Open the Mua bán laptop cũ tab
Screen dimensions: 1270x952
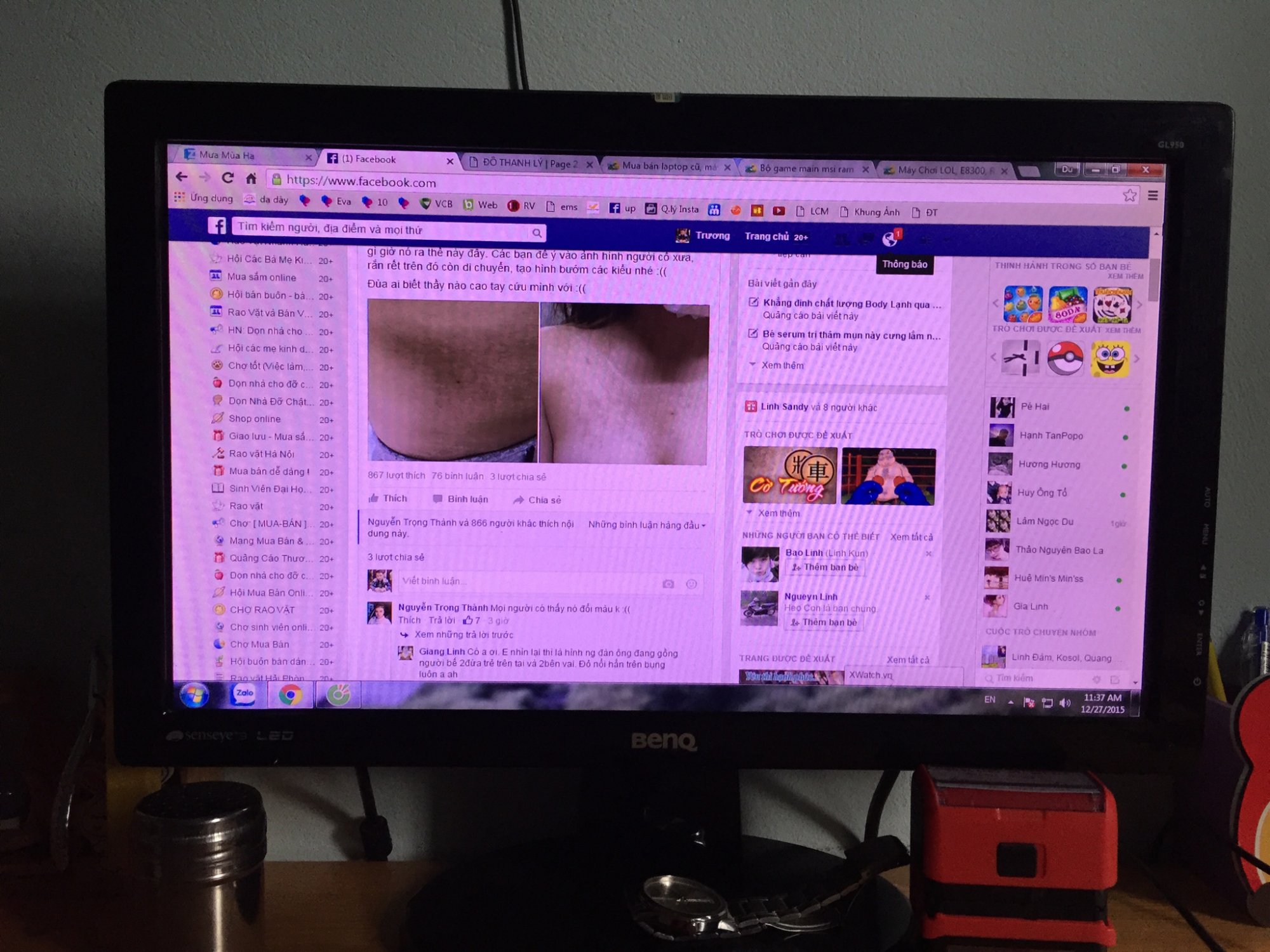(667, 166)
